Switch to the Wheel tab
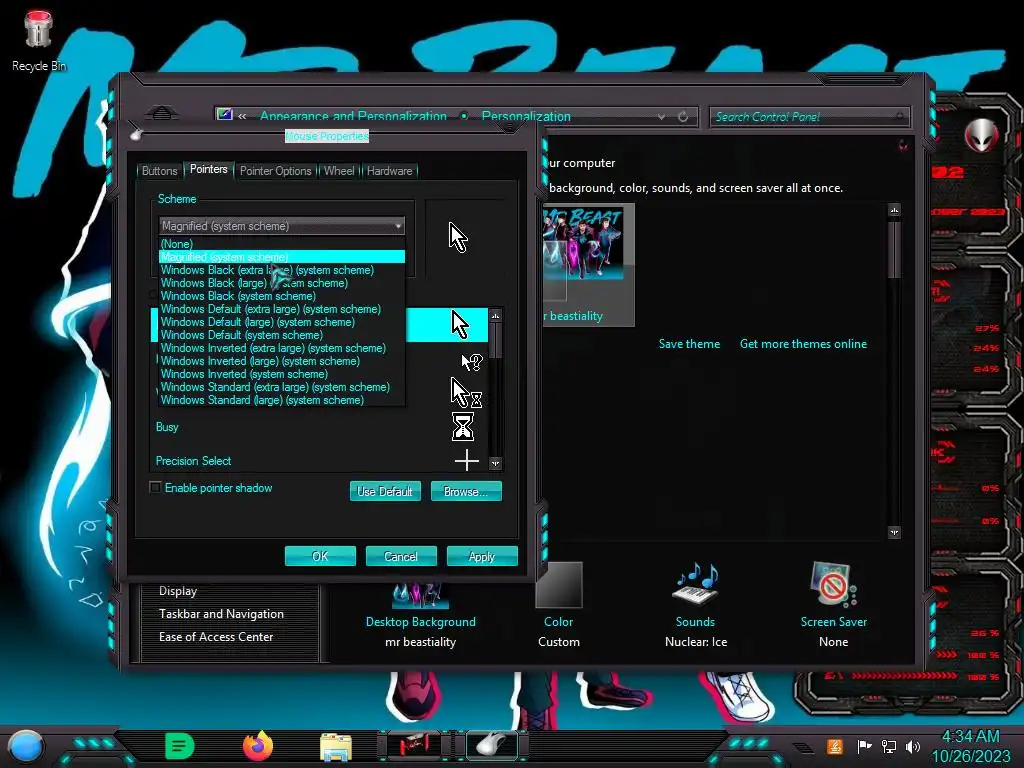The width and height of the screenshot is (1024, 768). [x=339, y=171]
